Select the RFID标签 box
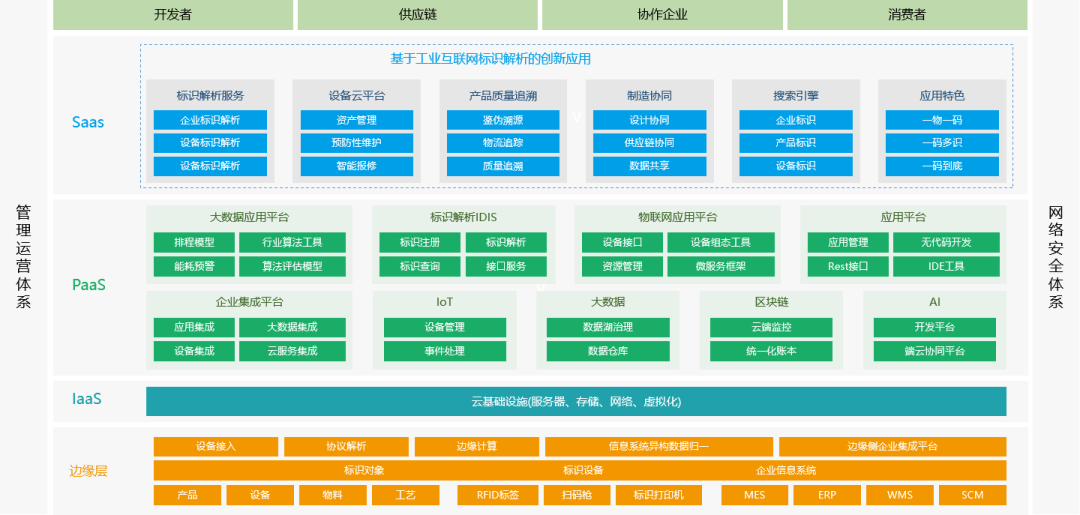Screen dimensions: 1080x515 point(498,495)
